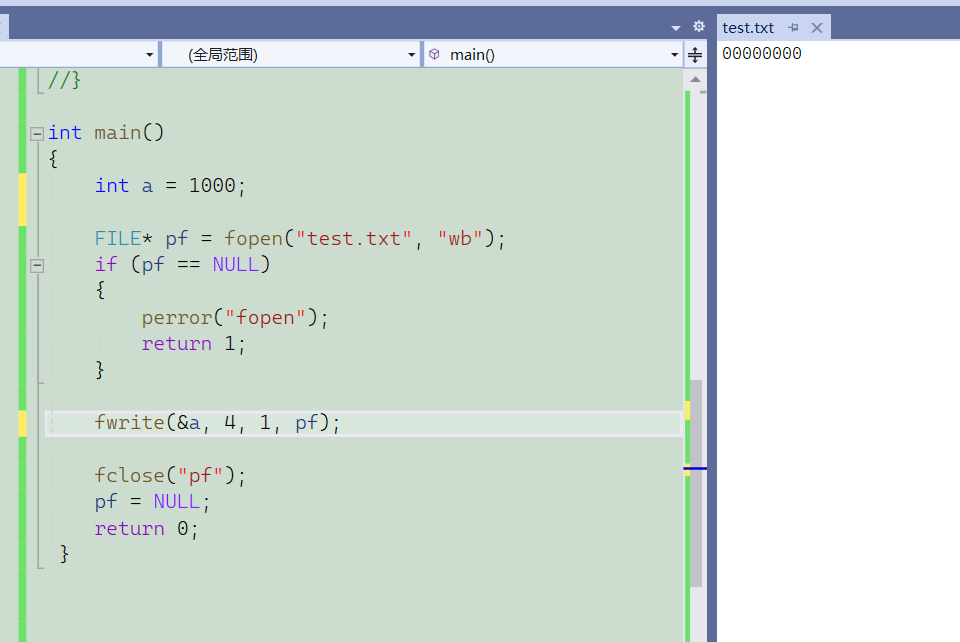Click the scroll-up arrow of the editor scrollbar
Image resolution: width=960 pixels, height=642 pixels.
(x=696, y=79)
